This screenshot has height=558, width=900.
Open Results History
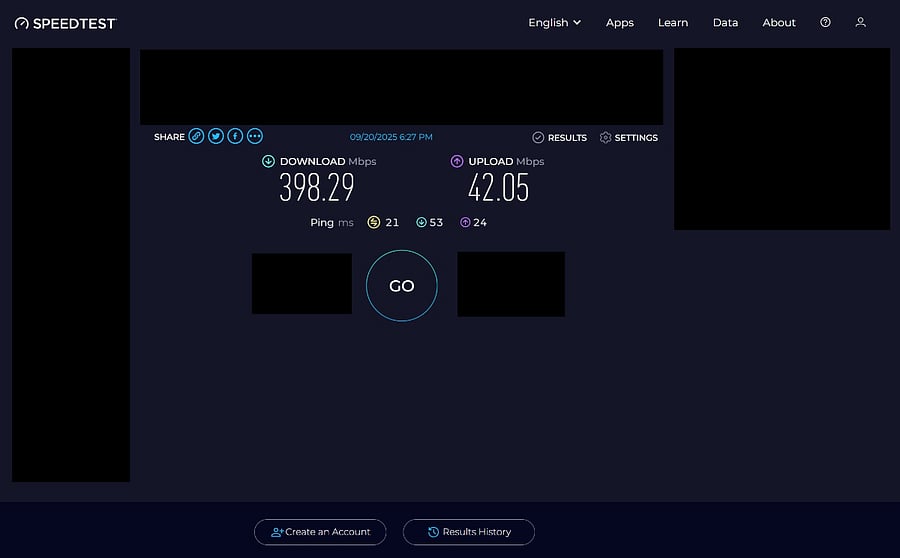(469, 532)
